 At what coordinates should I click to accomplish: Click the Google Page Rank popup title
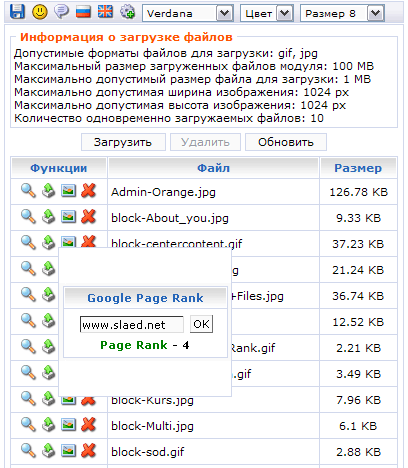(x=145, y=298)
